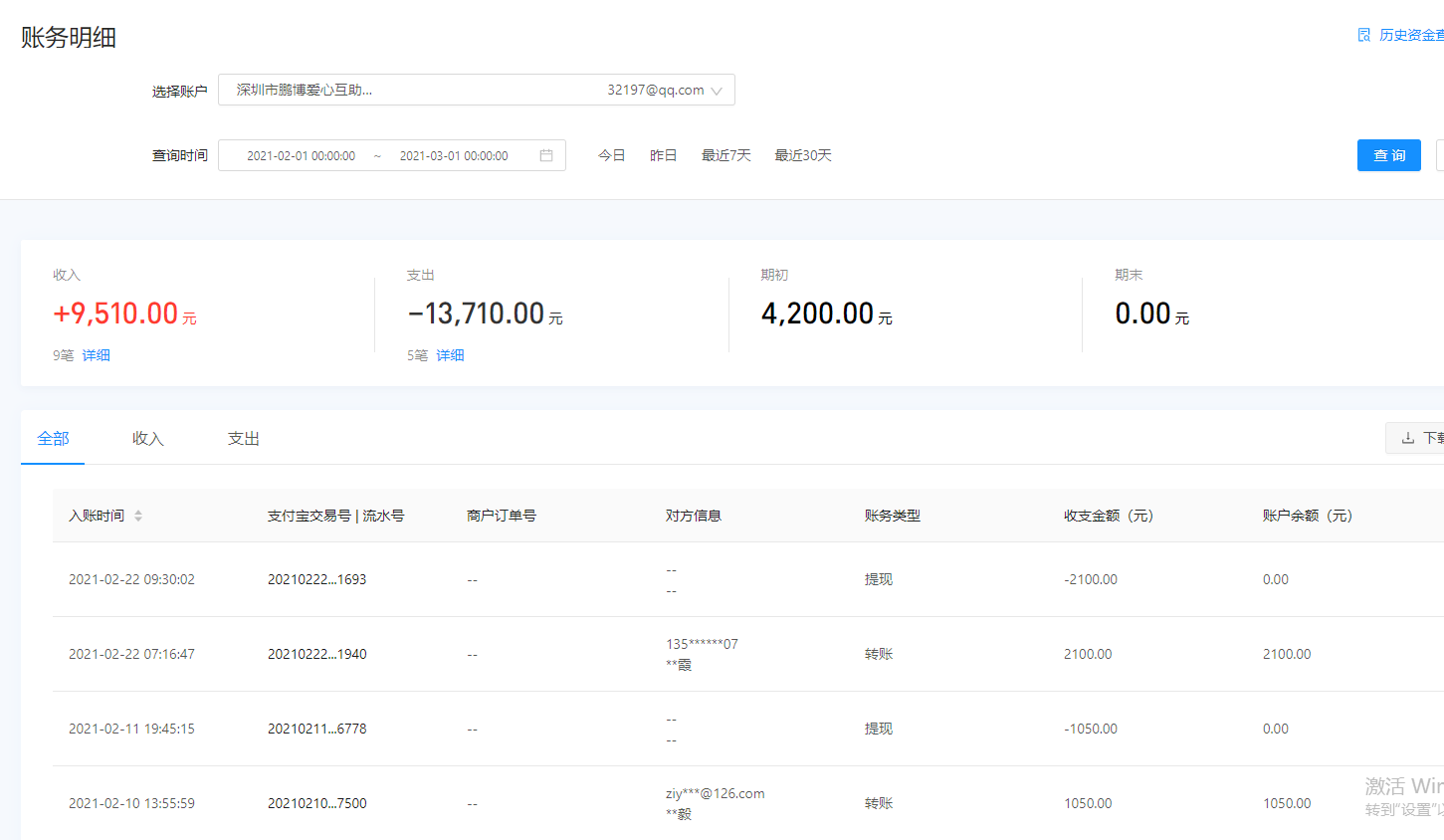Open the account dropdown chevron arrow
This screenshot has height=840, width=1444.
[717, 91]
